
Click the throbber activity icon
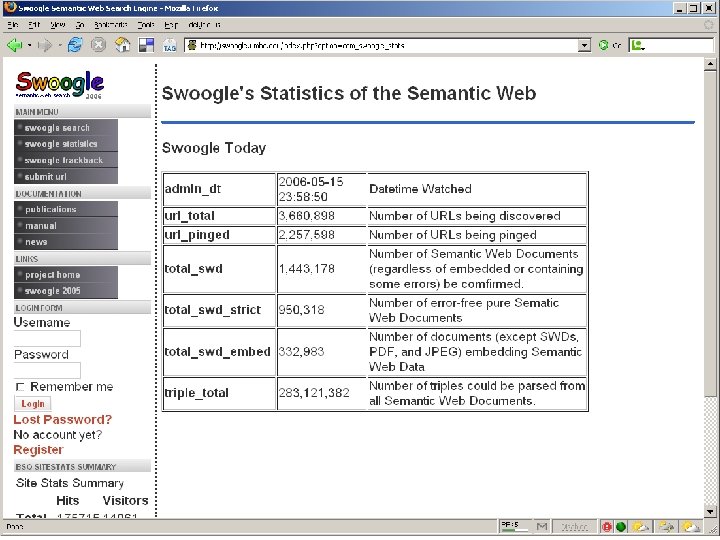(x=709, y=25)
